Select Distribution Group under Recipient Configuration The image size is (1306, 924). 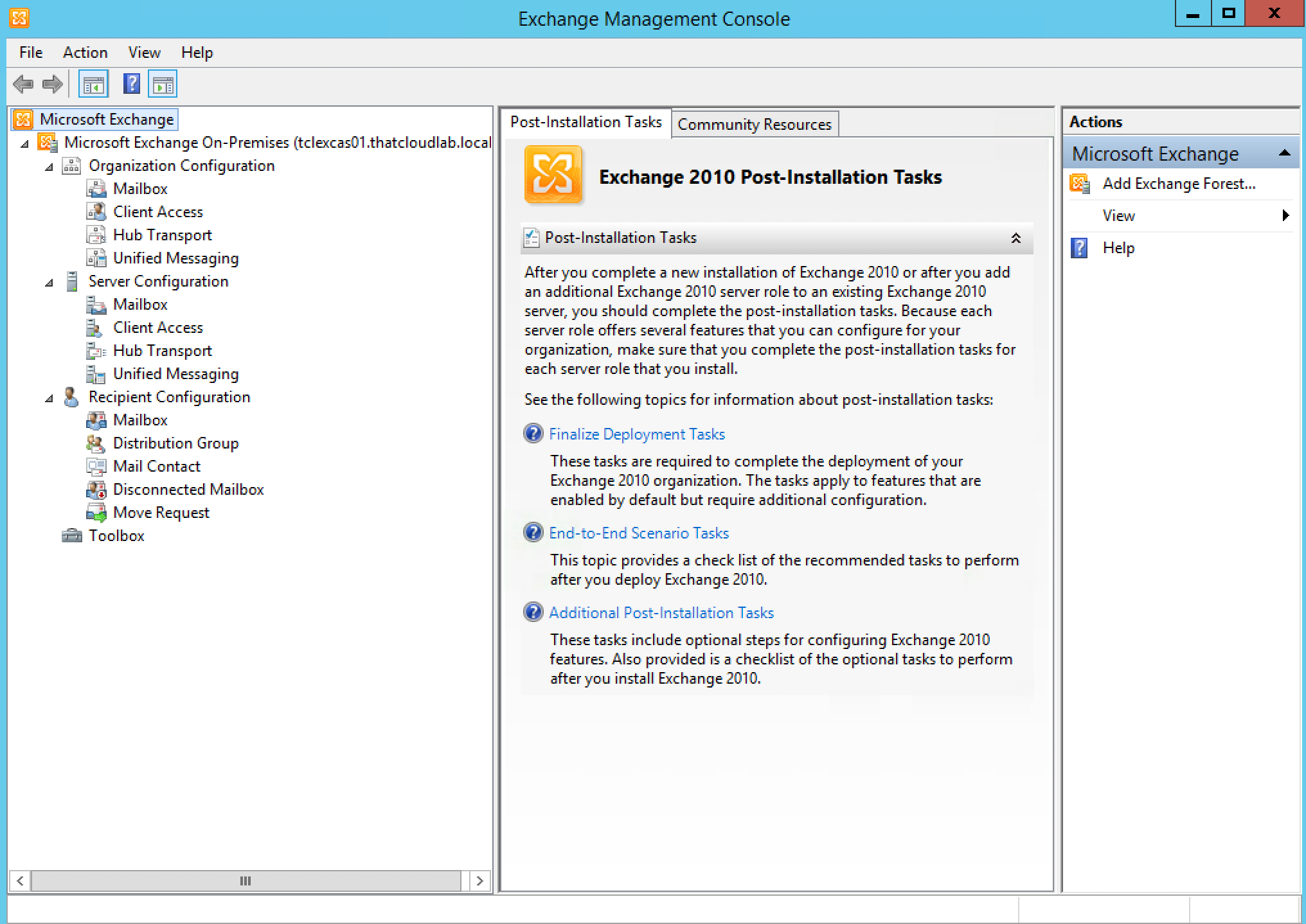point(175,443)
